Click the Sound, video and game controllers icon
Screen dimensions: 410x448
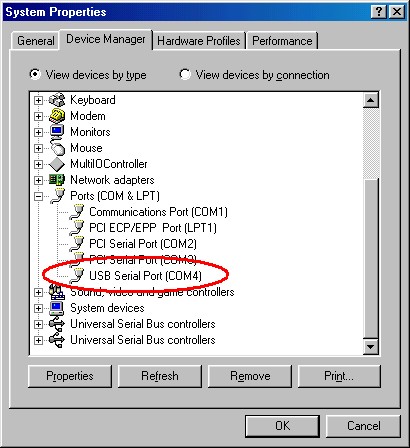tap(57, 292)
